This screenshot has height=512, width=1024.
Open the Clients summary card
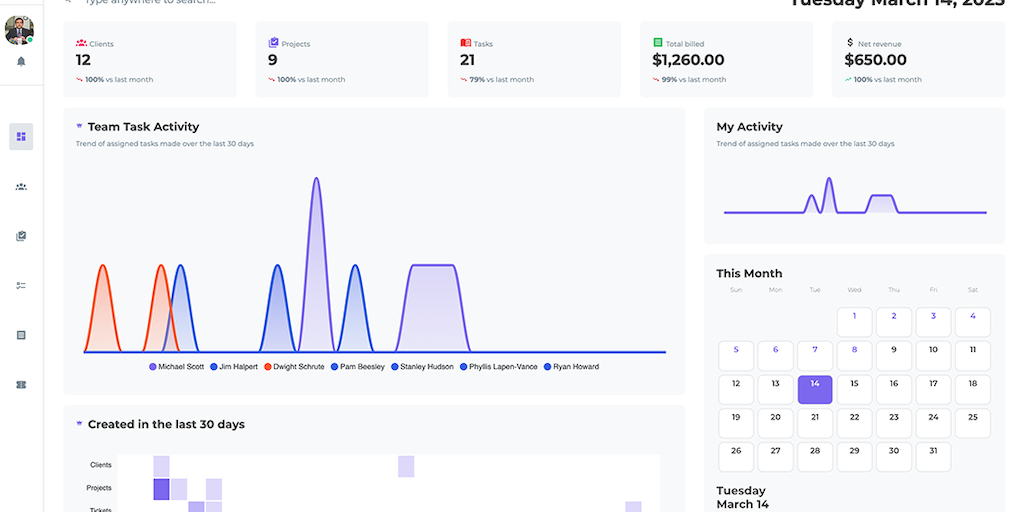[x=150, y=60]
